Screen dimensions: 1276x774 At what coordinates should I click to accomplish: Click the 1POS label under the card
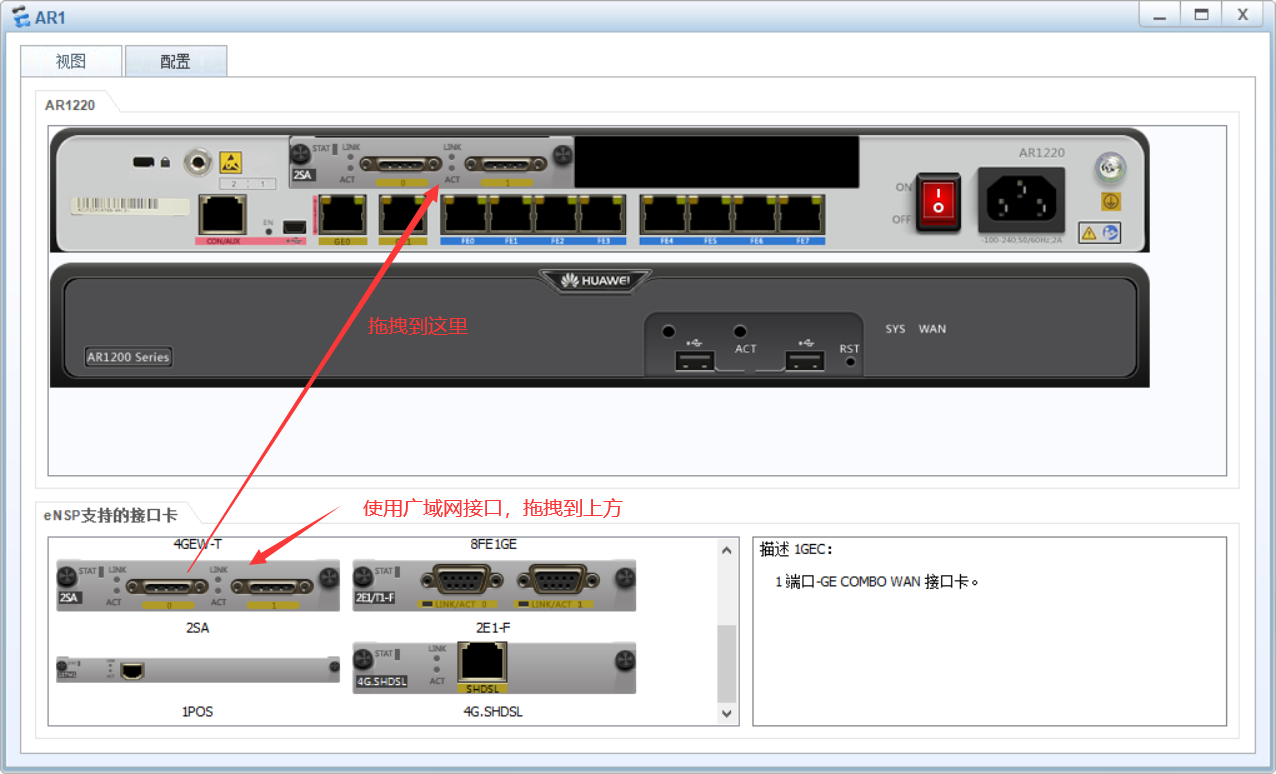point(197,712)
